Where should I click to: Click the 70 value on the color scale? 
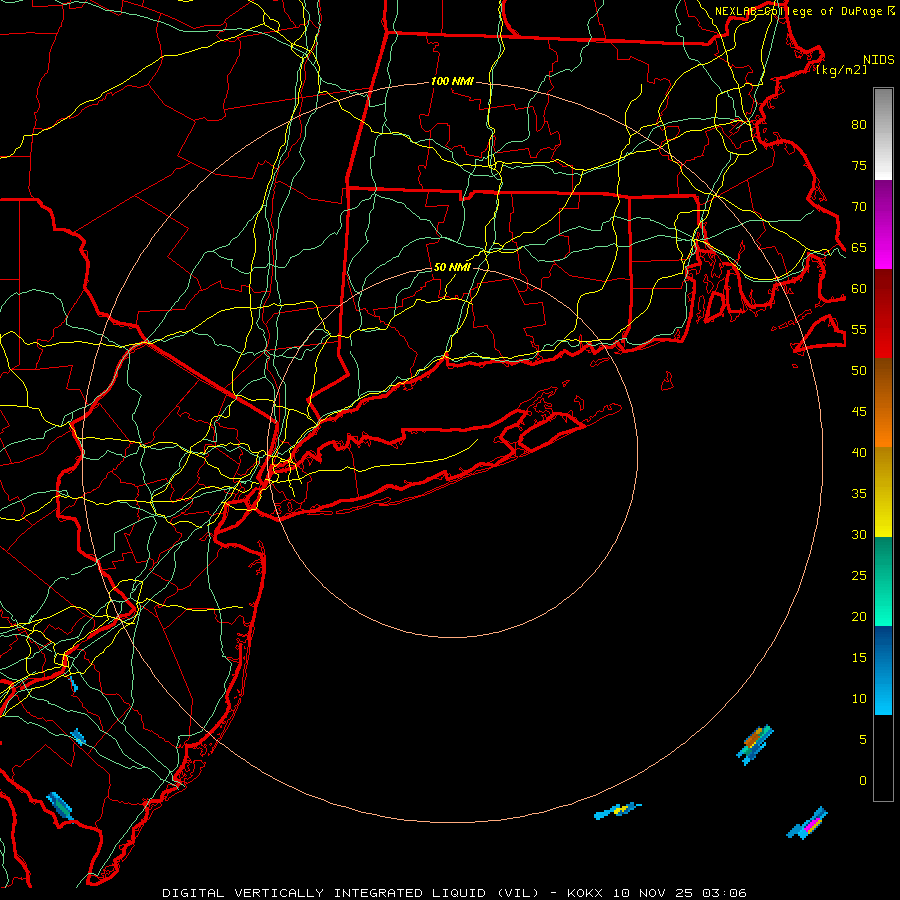click(x=859, y=207)
